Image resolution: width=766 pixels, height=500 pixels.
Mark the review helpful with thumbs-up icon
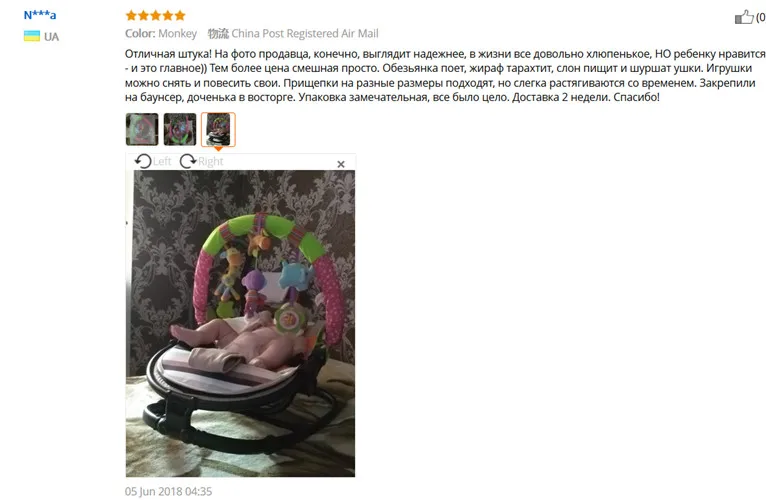click(744, 17)
